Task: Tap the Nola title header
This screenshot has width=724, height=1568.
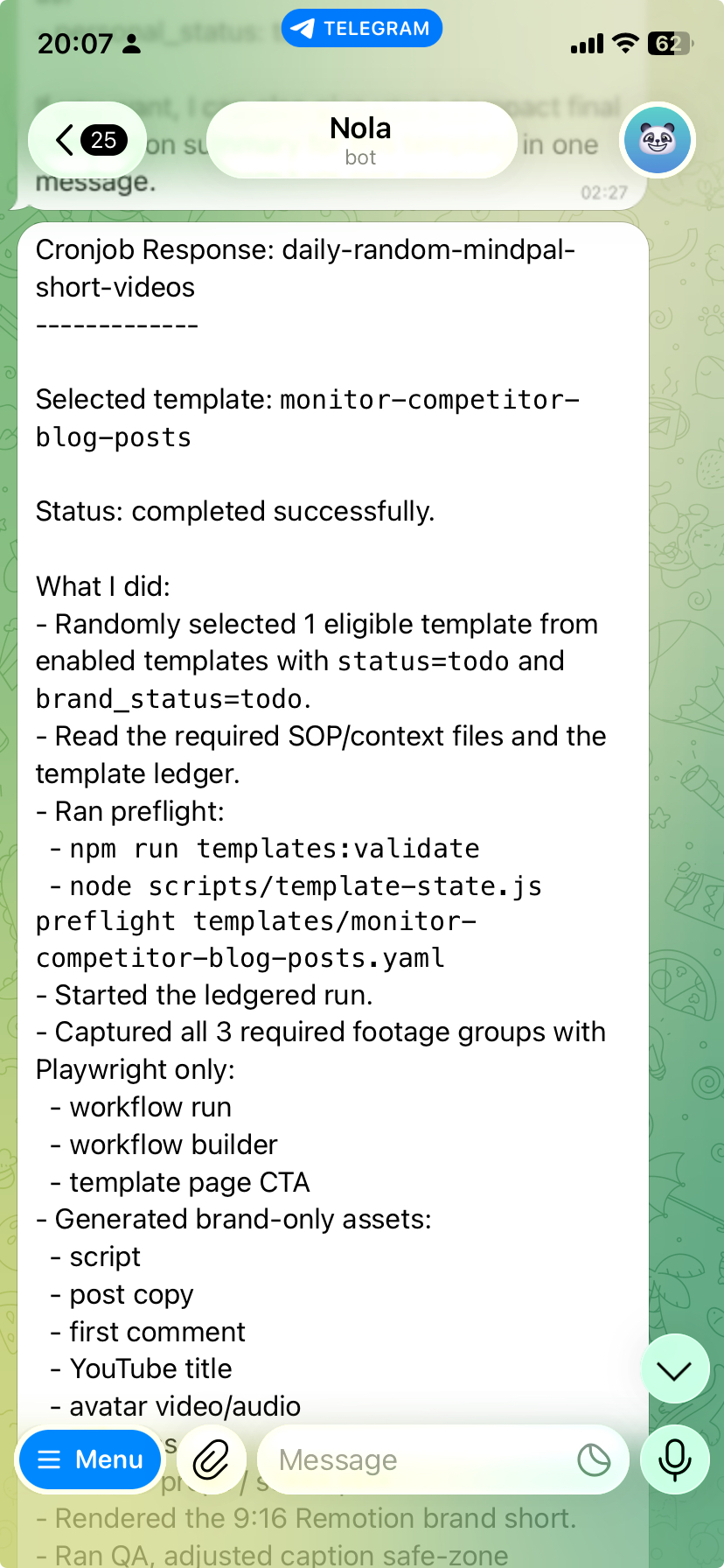Action: click(360, 128)
